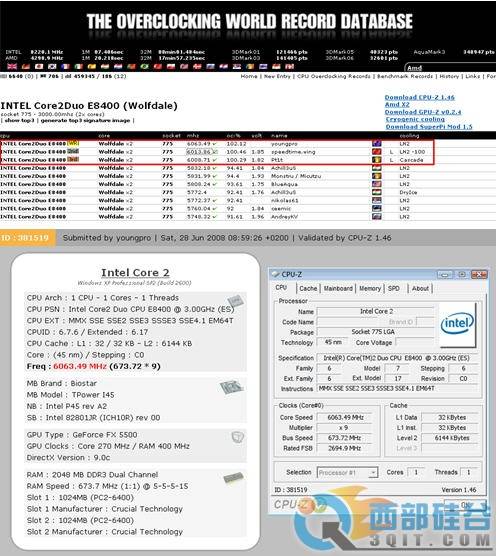Click the Intel logo in CPU-Z window
Viewport: 496px width, 556px height.
(457, 324)
